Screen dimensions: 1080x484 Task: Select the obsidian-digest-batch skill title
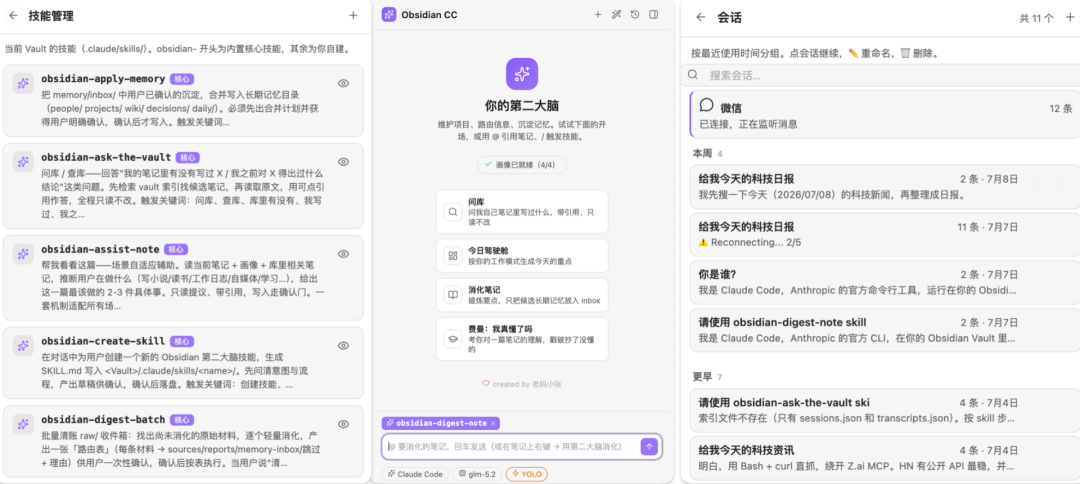[x=103, y=419]
